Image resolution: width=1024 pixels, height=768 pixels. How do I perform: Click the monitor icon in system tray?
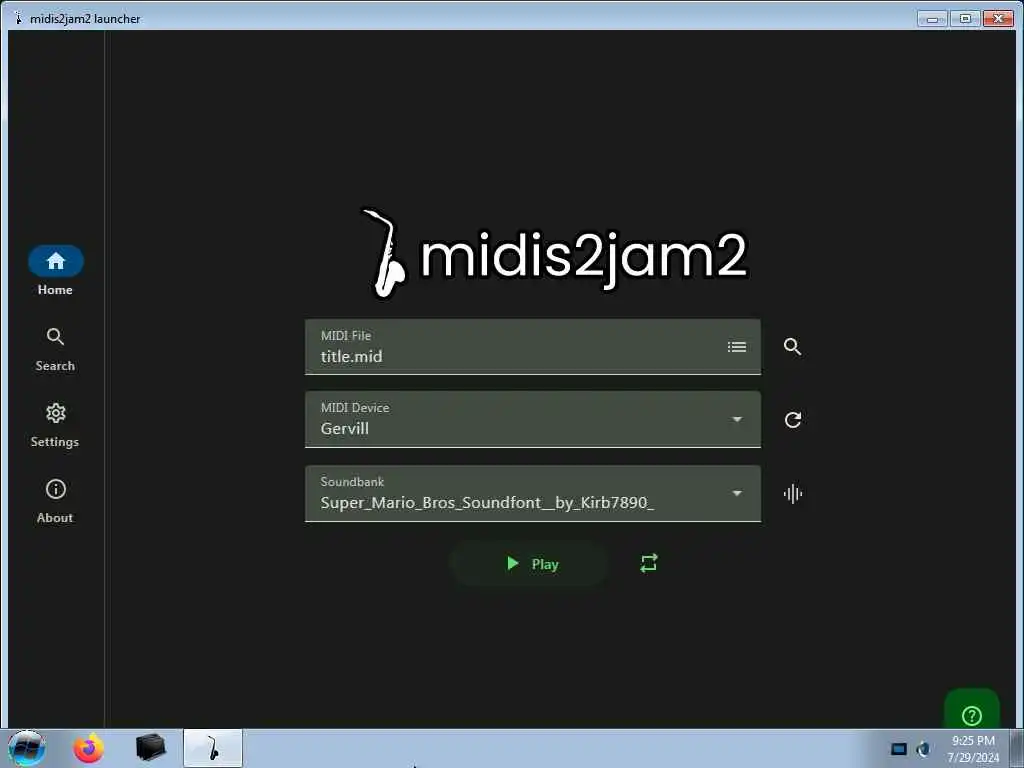[899, 749]
